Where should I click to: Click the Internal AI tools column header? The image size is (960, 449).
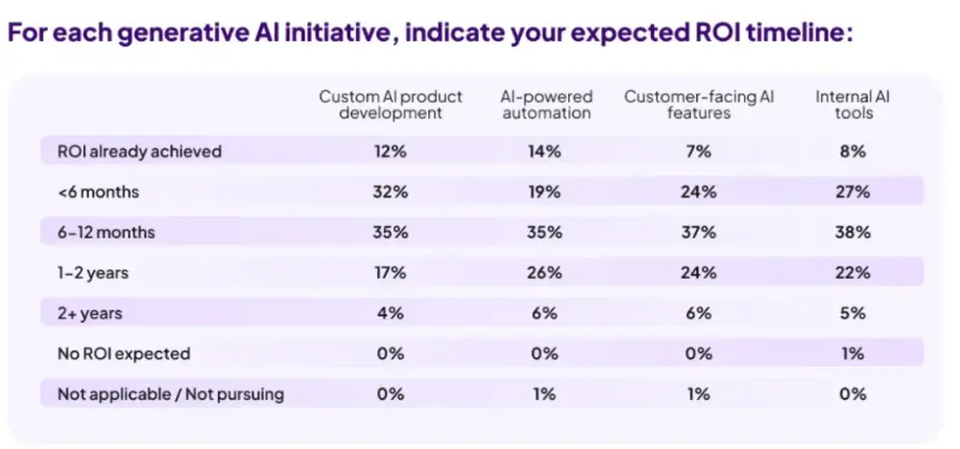[852, 105]
